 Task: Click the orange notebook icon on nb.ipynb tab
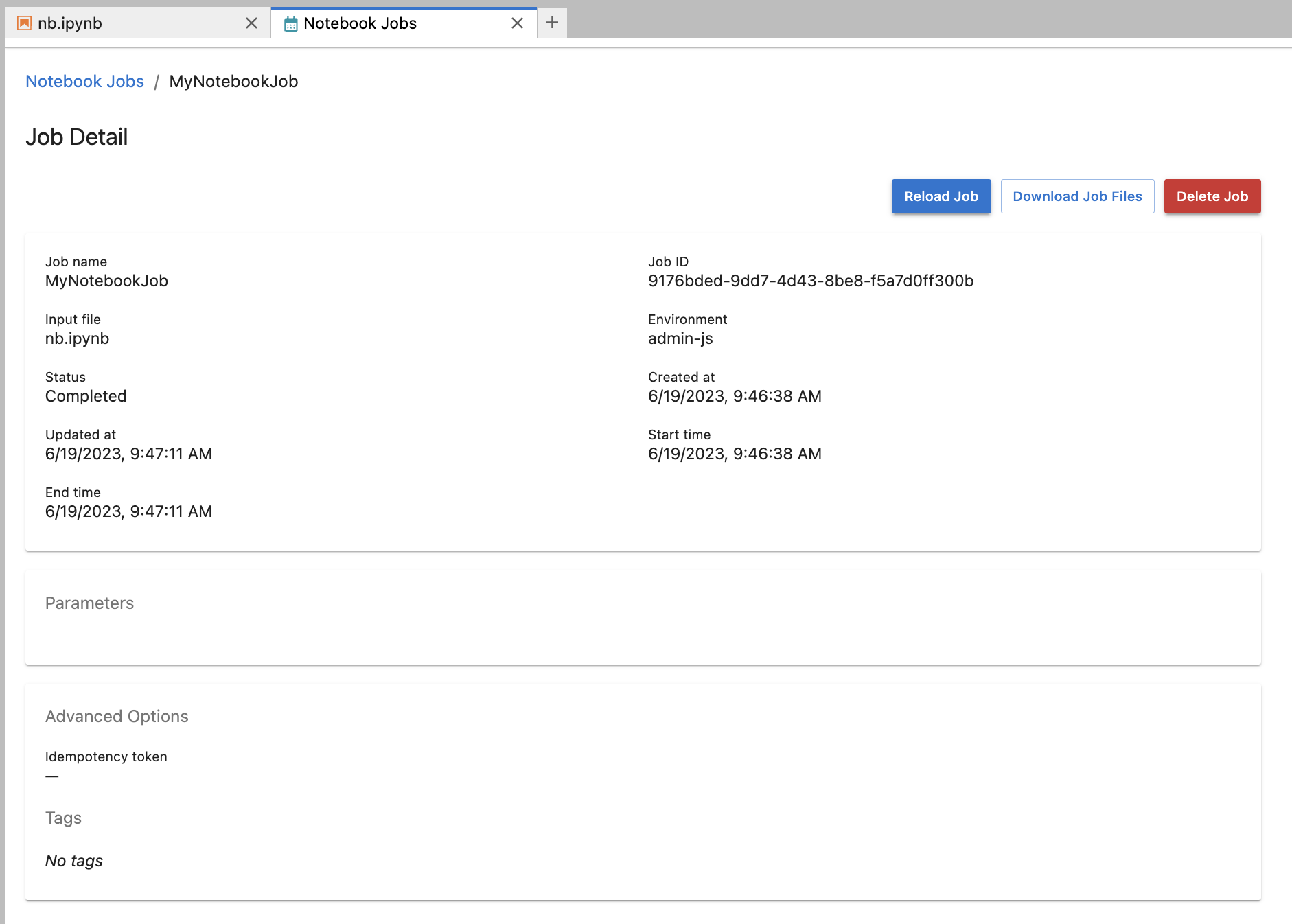(23, 23)
